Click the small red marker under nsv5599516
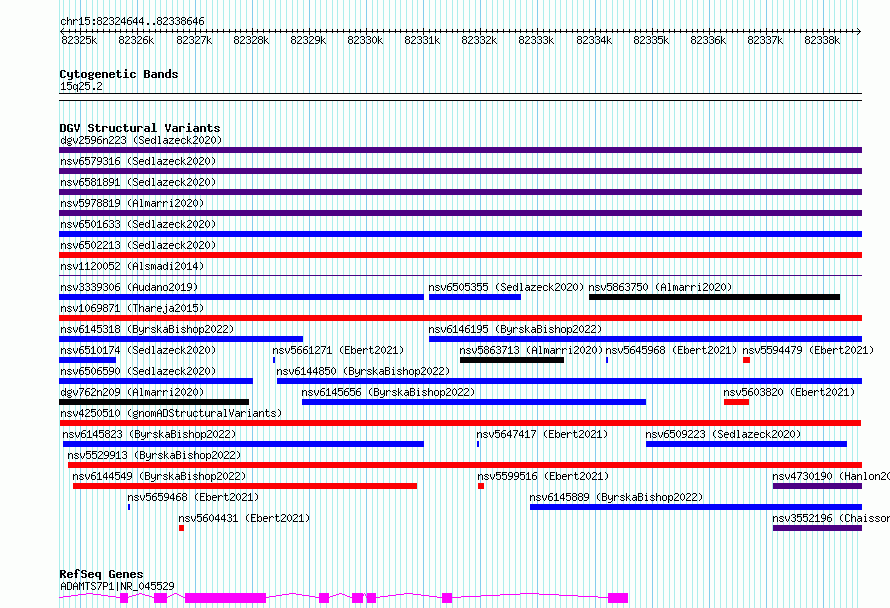The image size is (890, 608). [481, 486]
